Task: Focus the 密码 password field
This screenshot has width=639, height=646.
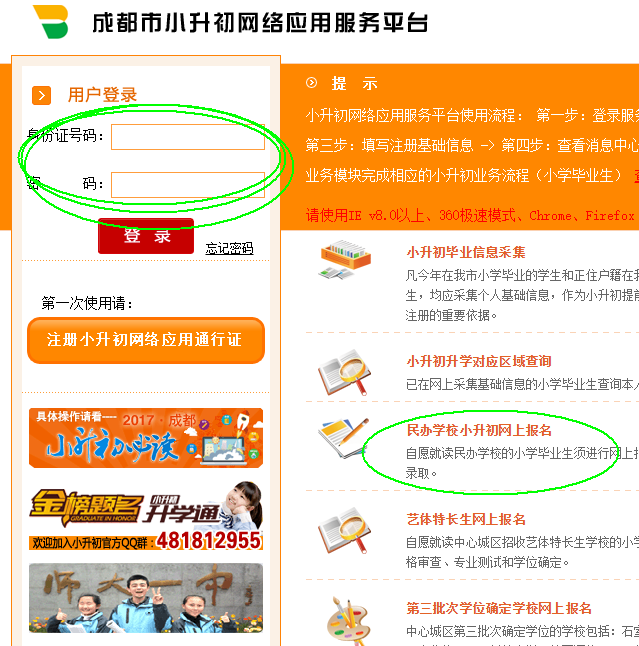Action: pos(188,185)
